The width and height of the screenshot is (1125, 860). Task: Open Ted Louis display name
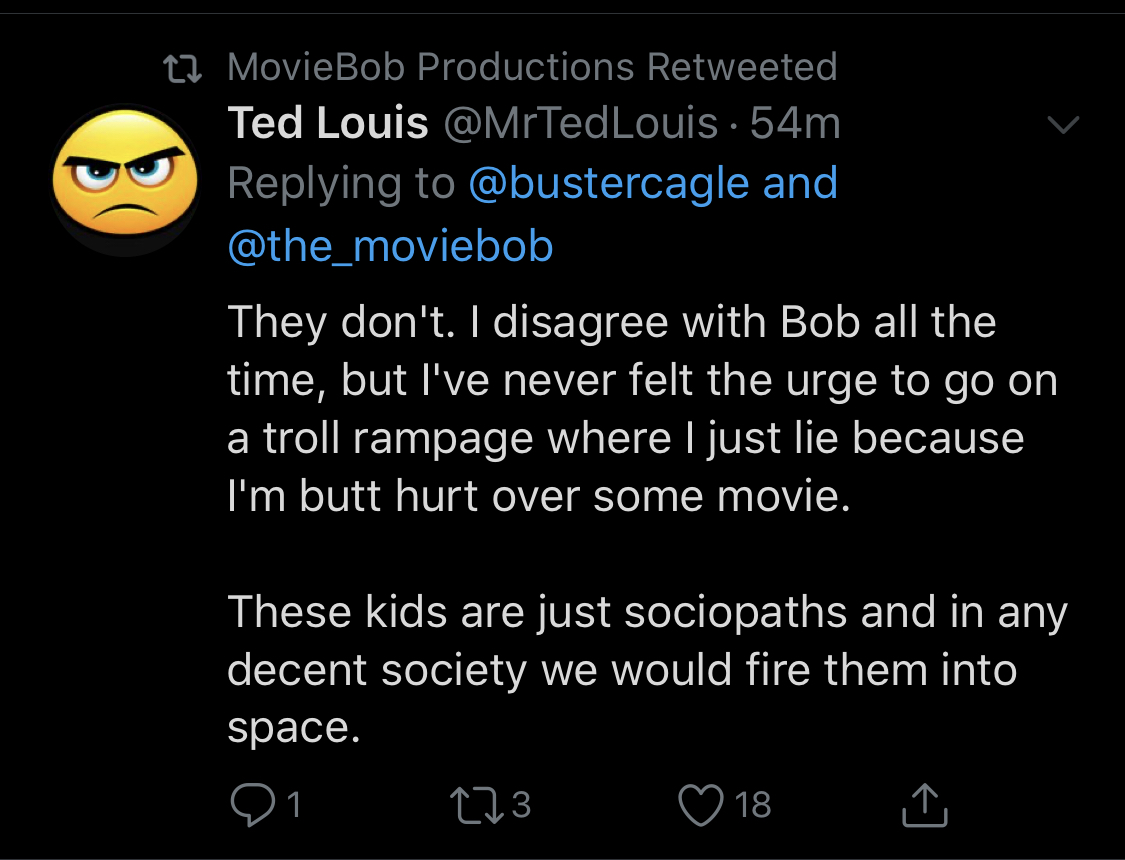(328, 123)
